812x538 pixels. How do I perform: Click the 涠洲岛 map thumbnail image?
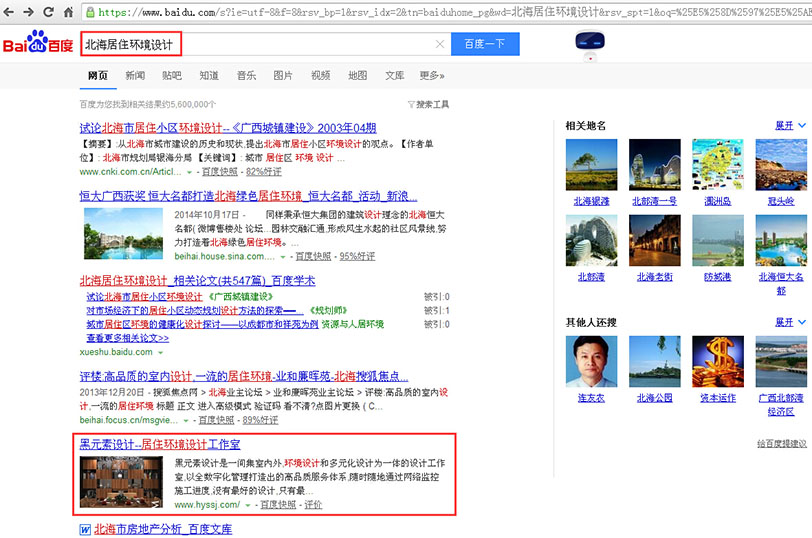tap(718, 165)
